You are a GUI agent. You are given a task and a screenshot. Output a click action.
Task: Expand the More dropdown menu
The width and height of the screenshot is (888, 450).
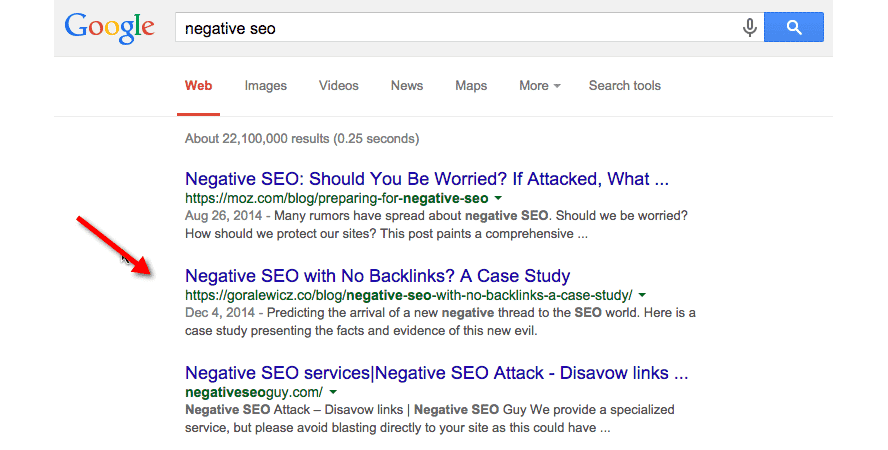540,85
